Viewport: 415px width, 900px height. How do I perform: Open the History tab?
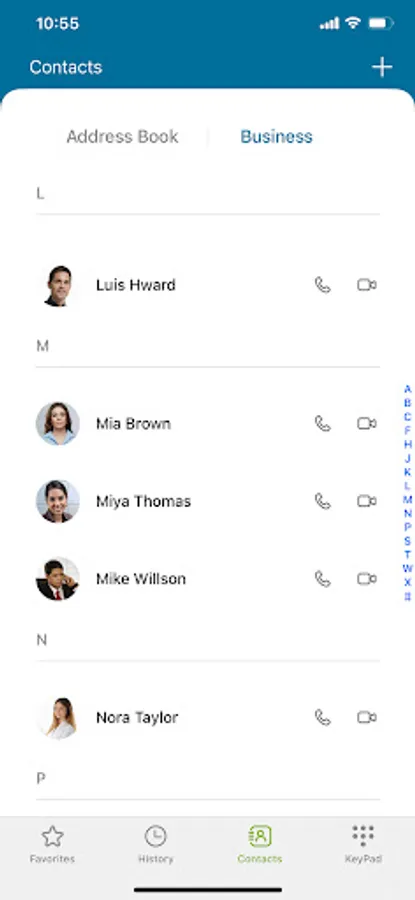click(x=156, y=845)
